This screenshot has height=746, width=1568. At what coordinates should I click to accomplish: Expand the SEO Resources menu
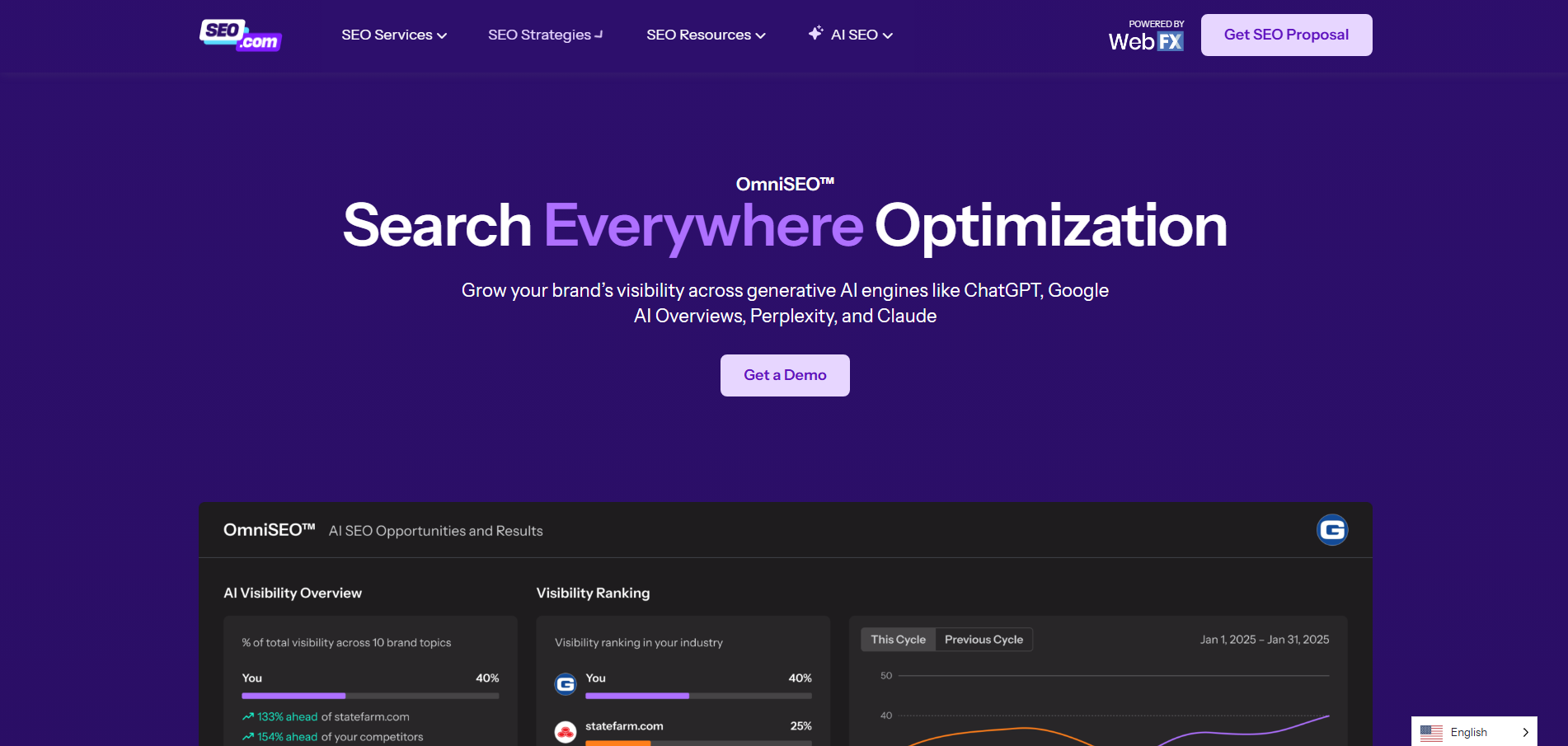pos(705,35)
